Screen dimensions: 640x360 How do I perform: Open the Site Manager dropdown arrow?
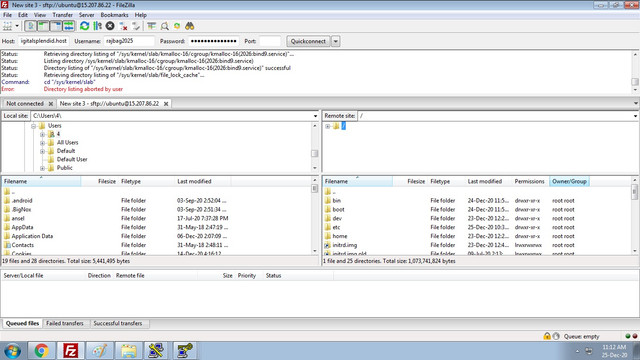(17, 26)
